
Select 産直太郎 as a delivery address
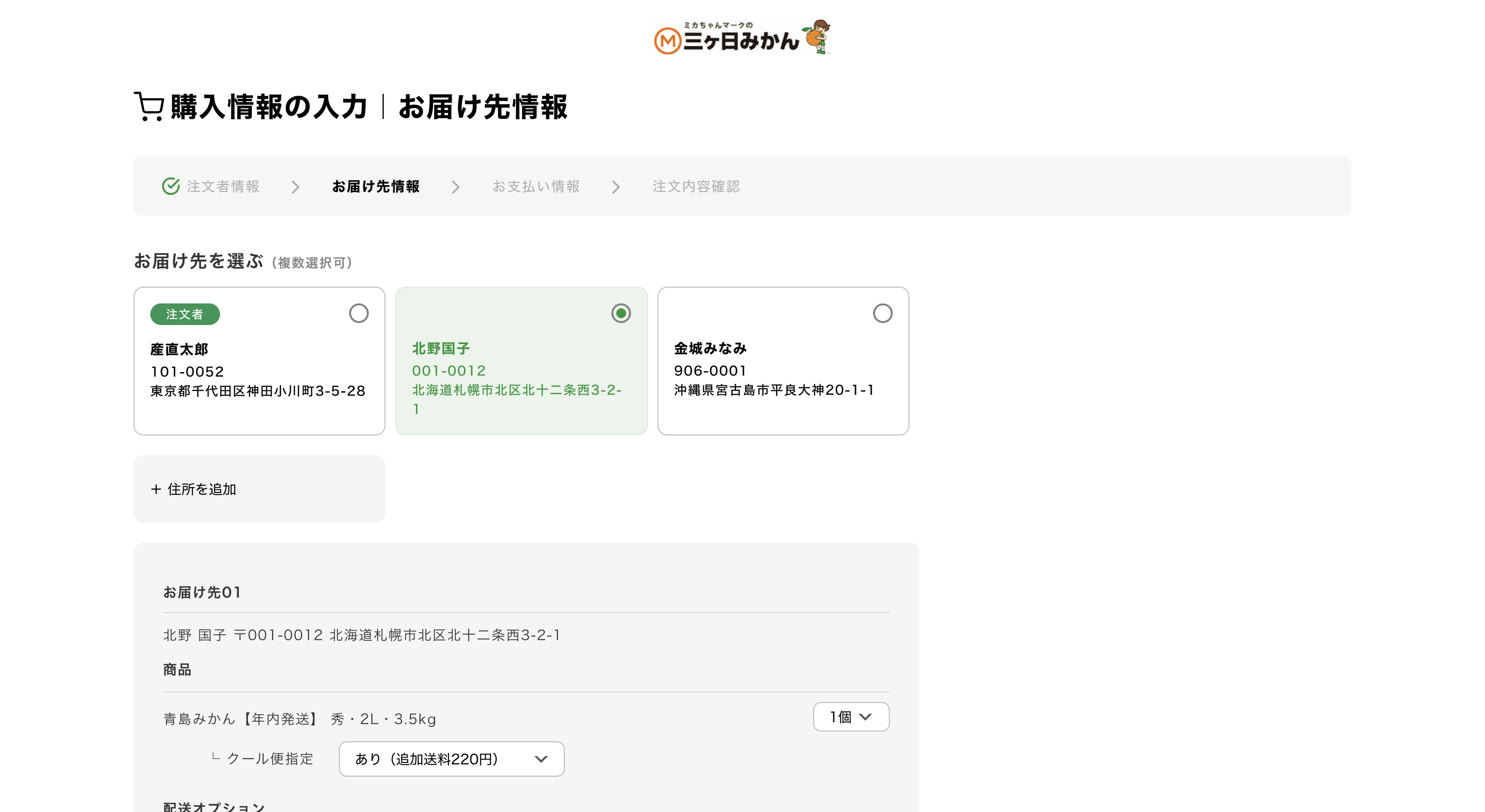(x=358, y=314)
